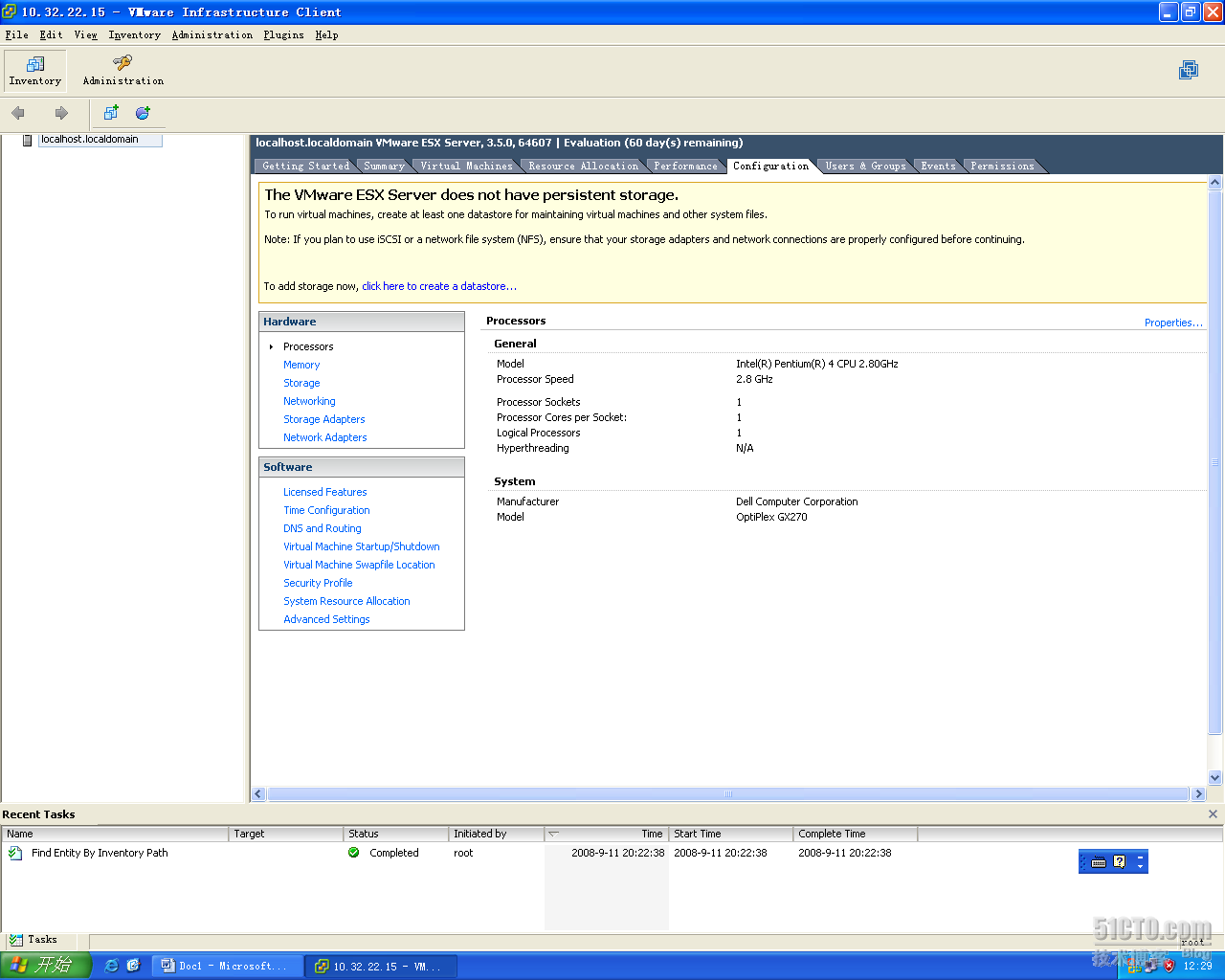Open the Network Adapters link
The image size is (1225, 980).
point(325,437)
